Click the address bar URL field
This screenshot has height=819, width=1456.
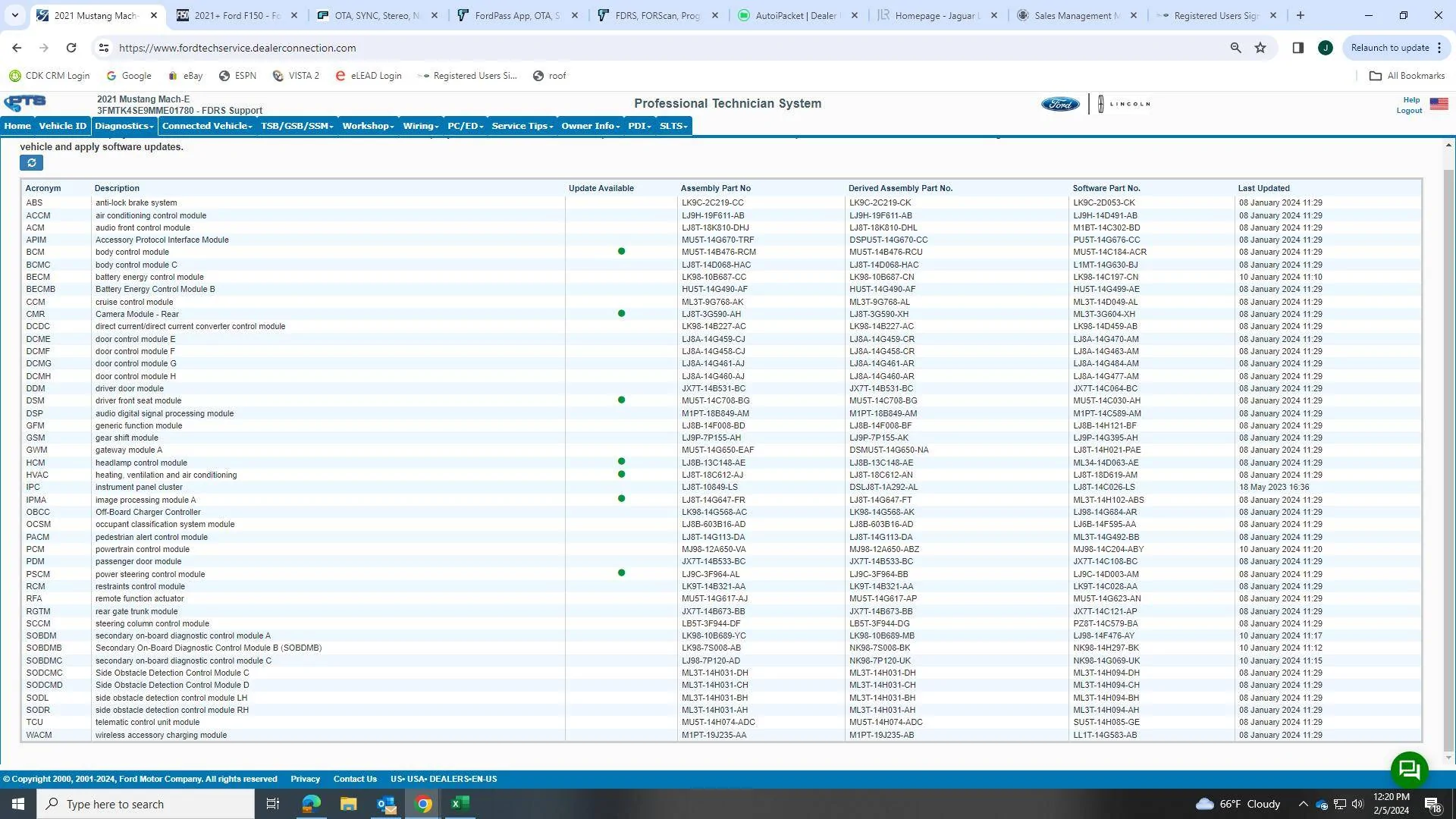click(667, 48)
